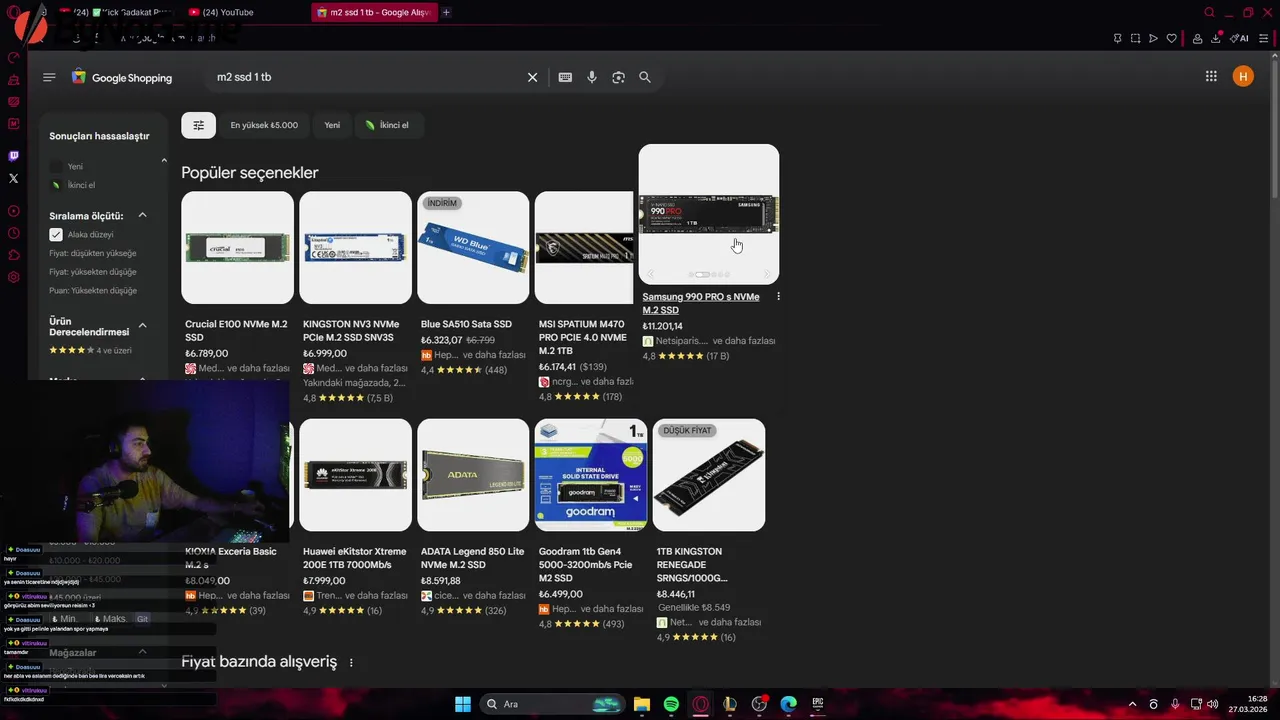
Task: Sort by Fiyat: yüksekten düşüğe
Action: [93, 272]
